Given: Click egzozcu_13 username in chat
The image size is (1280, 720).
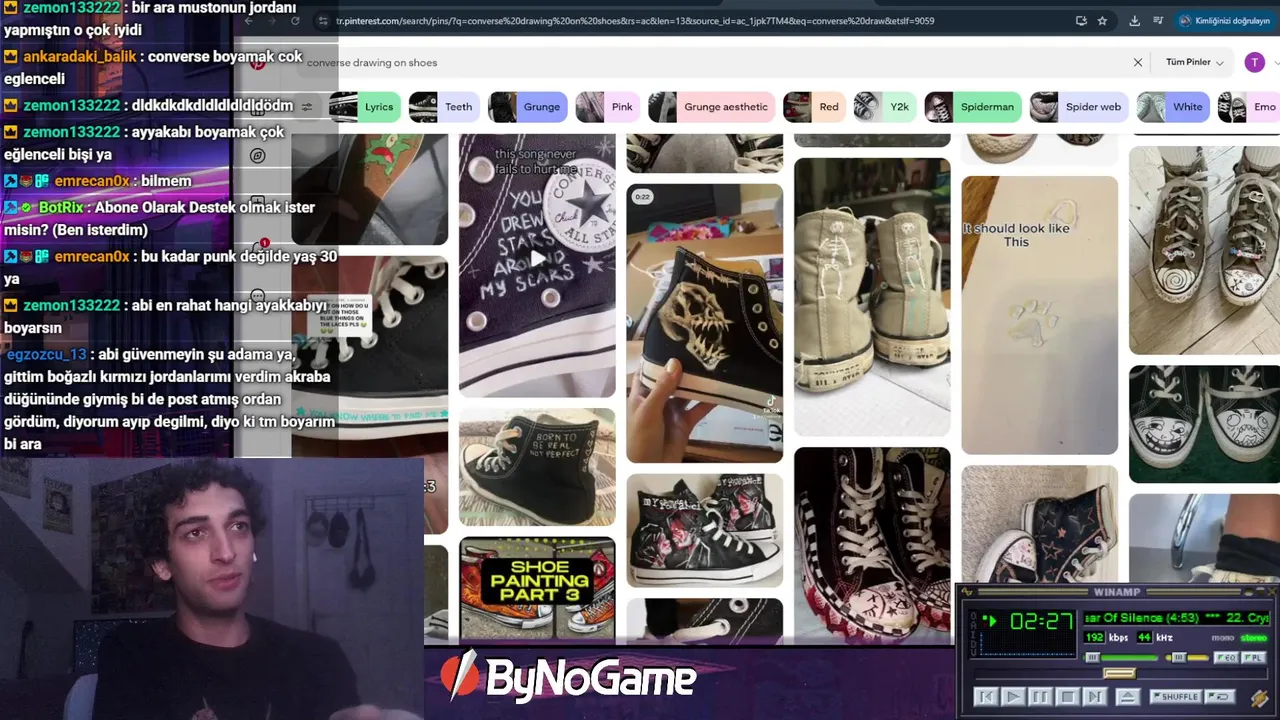Looking at the screenshot, I should (46, 354).
